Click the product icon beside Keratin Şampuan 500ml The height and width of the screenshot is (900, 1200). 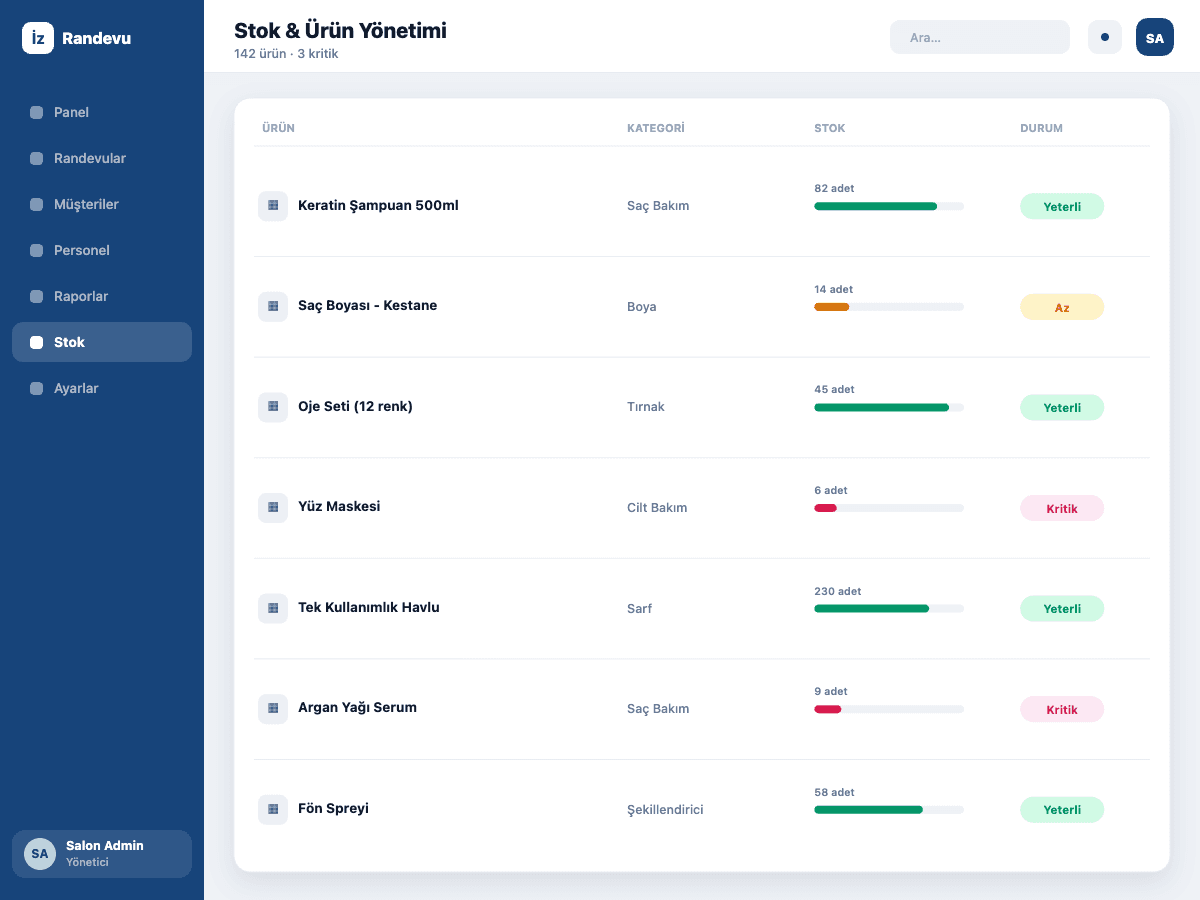tap(273, 206)
